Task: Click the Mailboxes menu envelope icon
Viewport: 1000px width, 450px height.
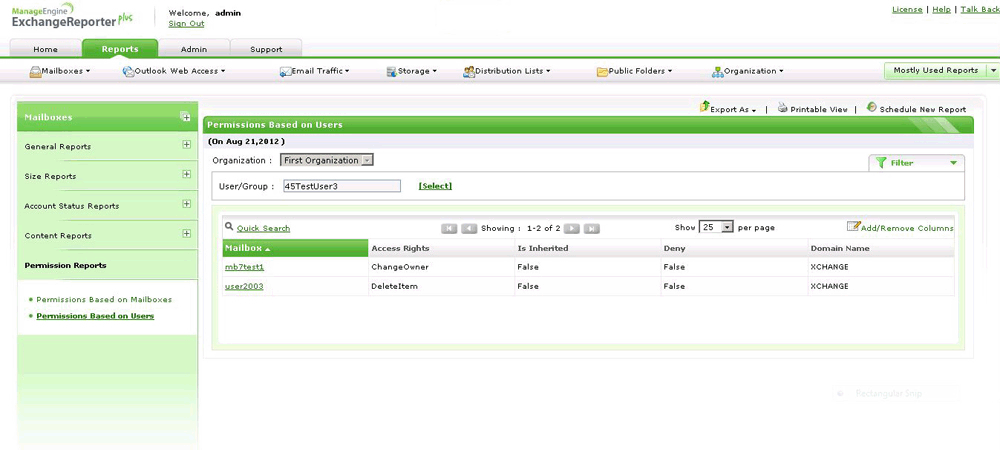Action: (35, 72)
